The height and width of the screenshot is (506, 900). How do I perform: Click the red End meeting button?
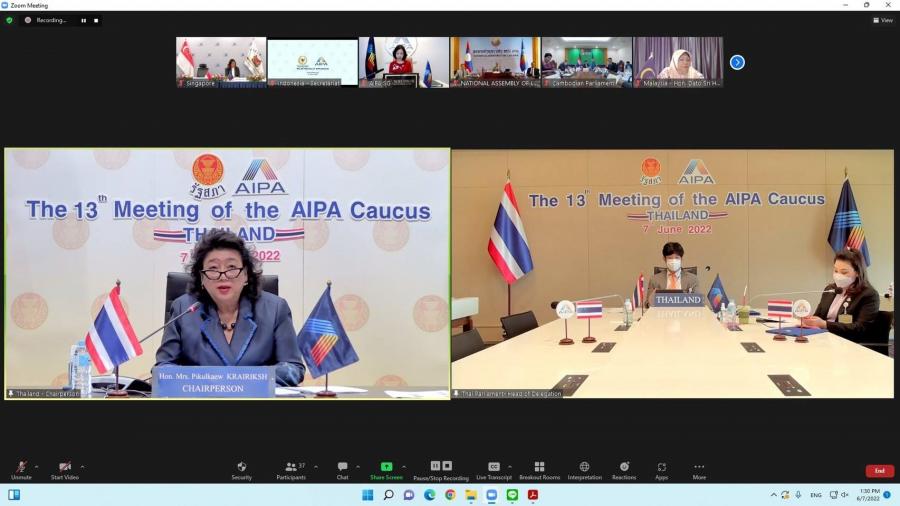(879, 470)
